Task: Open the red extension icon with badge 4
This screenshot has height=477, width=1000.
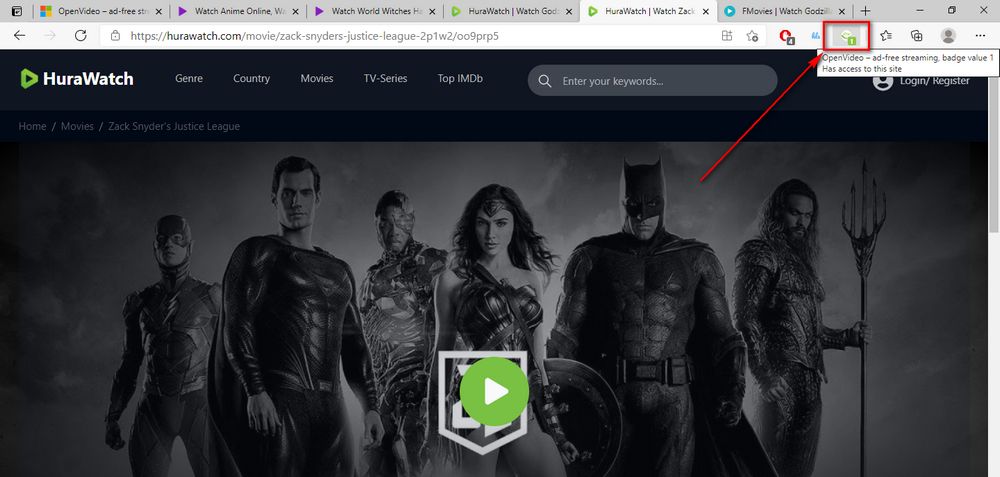Action: pyautogui.click(x=787, y=36)
